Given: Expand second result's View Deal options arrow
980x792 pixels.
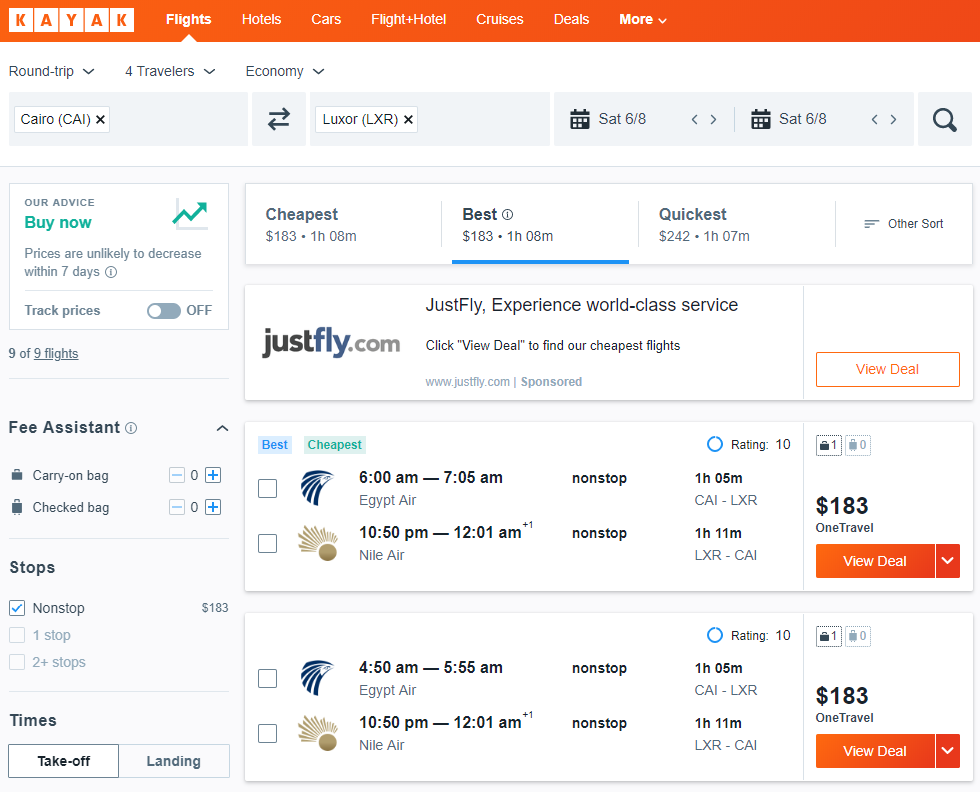Looking at the screenshot, I should point(948,751).
